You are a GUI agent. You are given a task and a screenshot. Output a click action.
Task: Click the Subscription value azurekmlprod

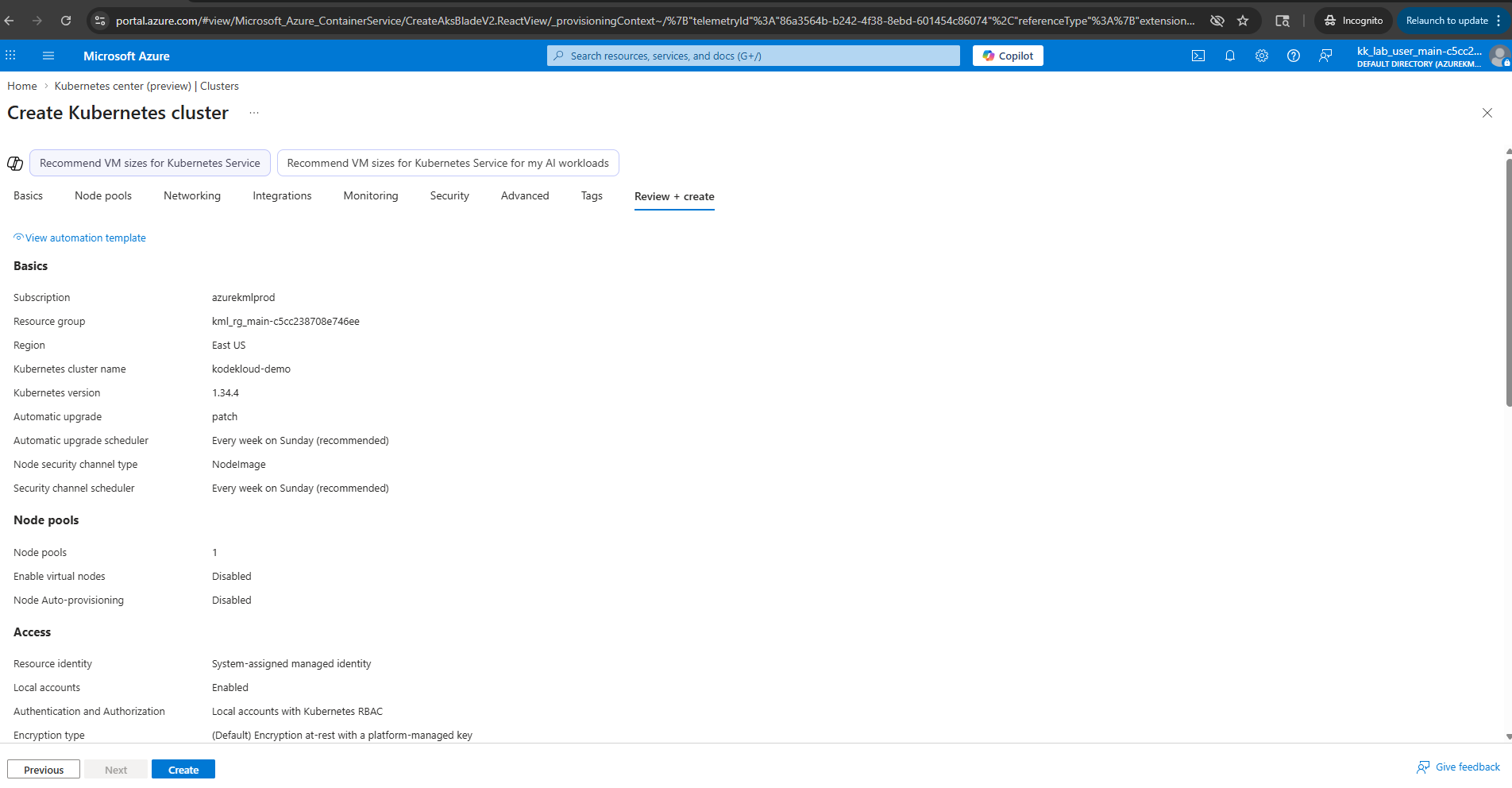pos(243,298)
